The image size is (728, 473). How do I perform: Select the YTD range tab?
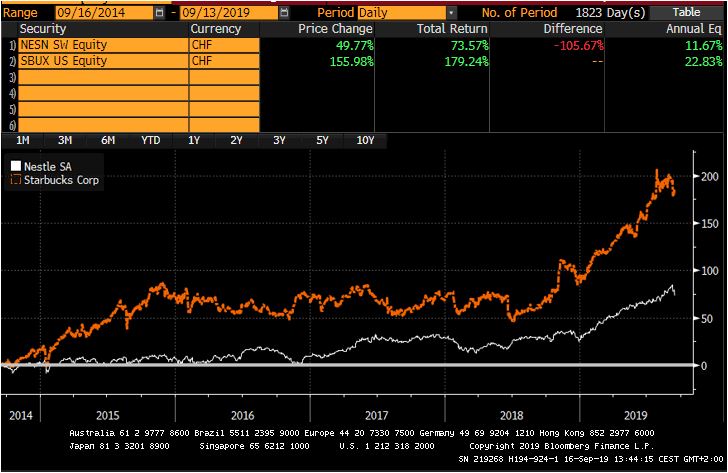pyautogui.click(x=150, y=141)
